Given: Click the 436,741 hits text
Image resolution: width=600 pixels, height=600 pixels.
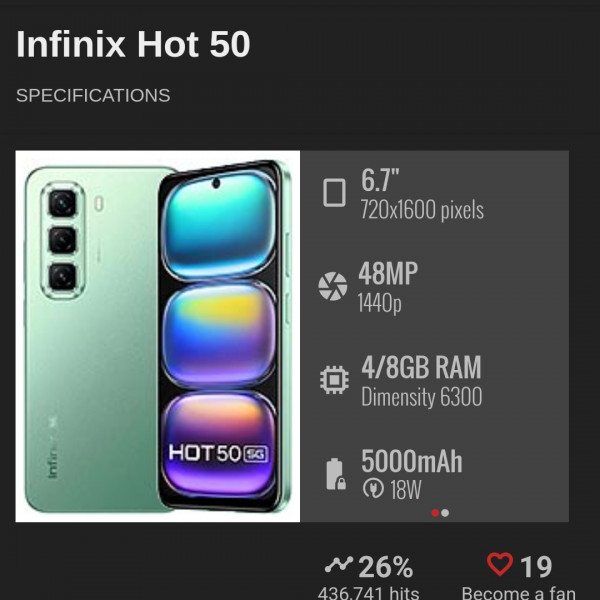Looking at the screenshot, I should (x=368, y=593).
